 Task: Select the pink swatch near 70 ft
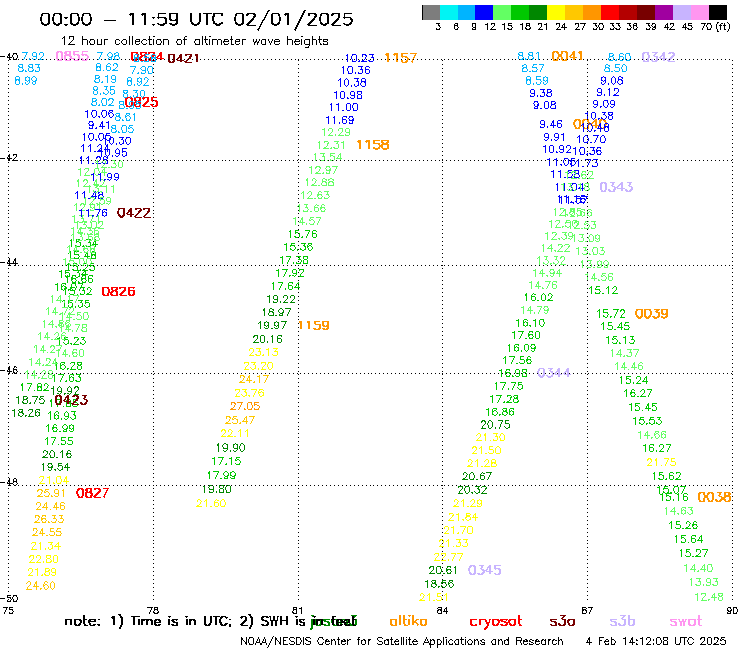699,12
